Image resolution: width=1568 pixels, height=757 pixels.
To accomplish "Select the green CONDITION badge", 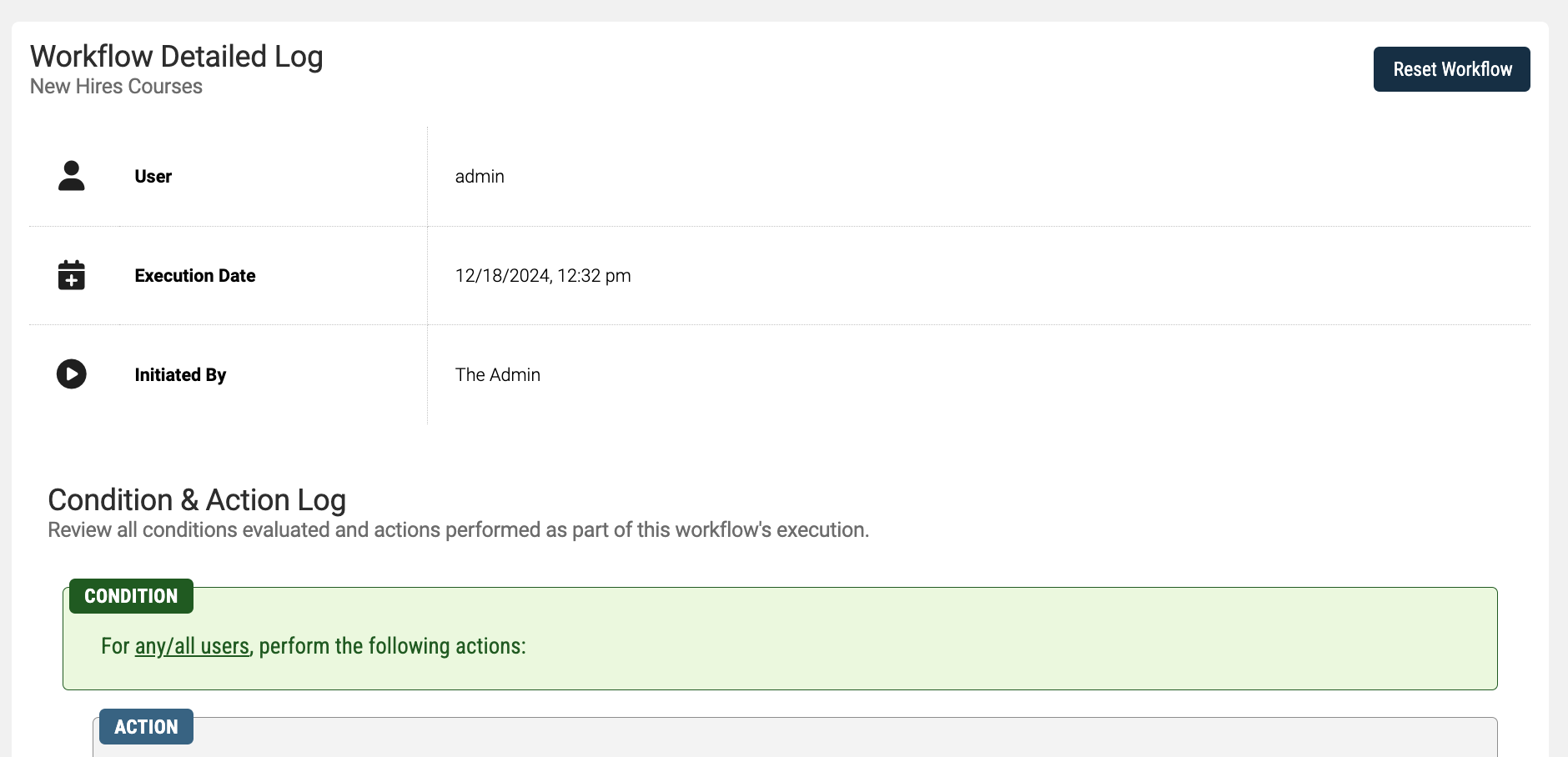I will pyautogui.click(x=131, y=596).
